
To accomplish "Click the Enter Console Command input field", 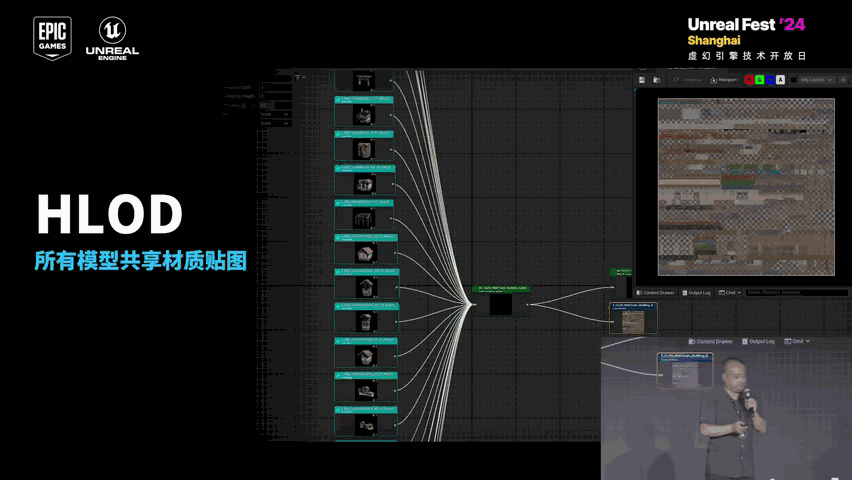I will point(797,292).
